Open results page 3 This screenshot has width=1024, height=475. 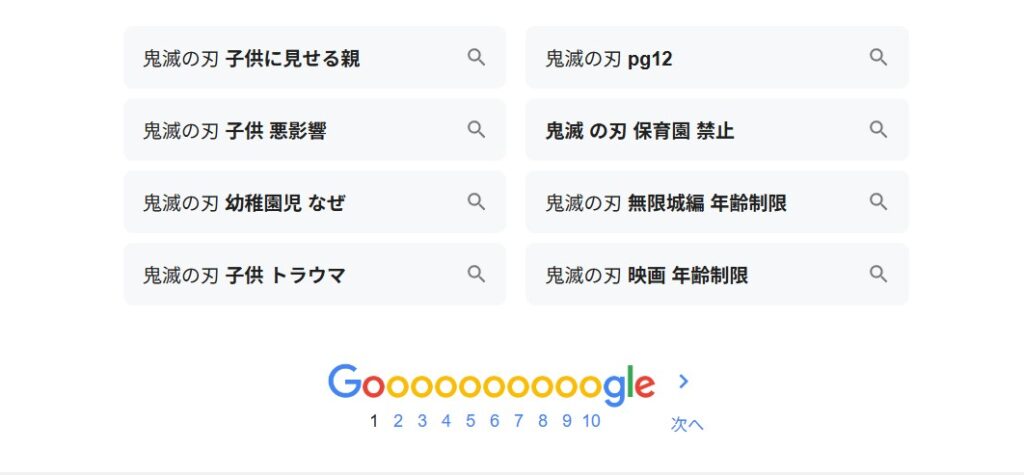coord(422,421)
